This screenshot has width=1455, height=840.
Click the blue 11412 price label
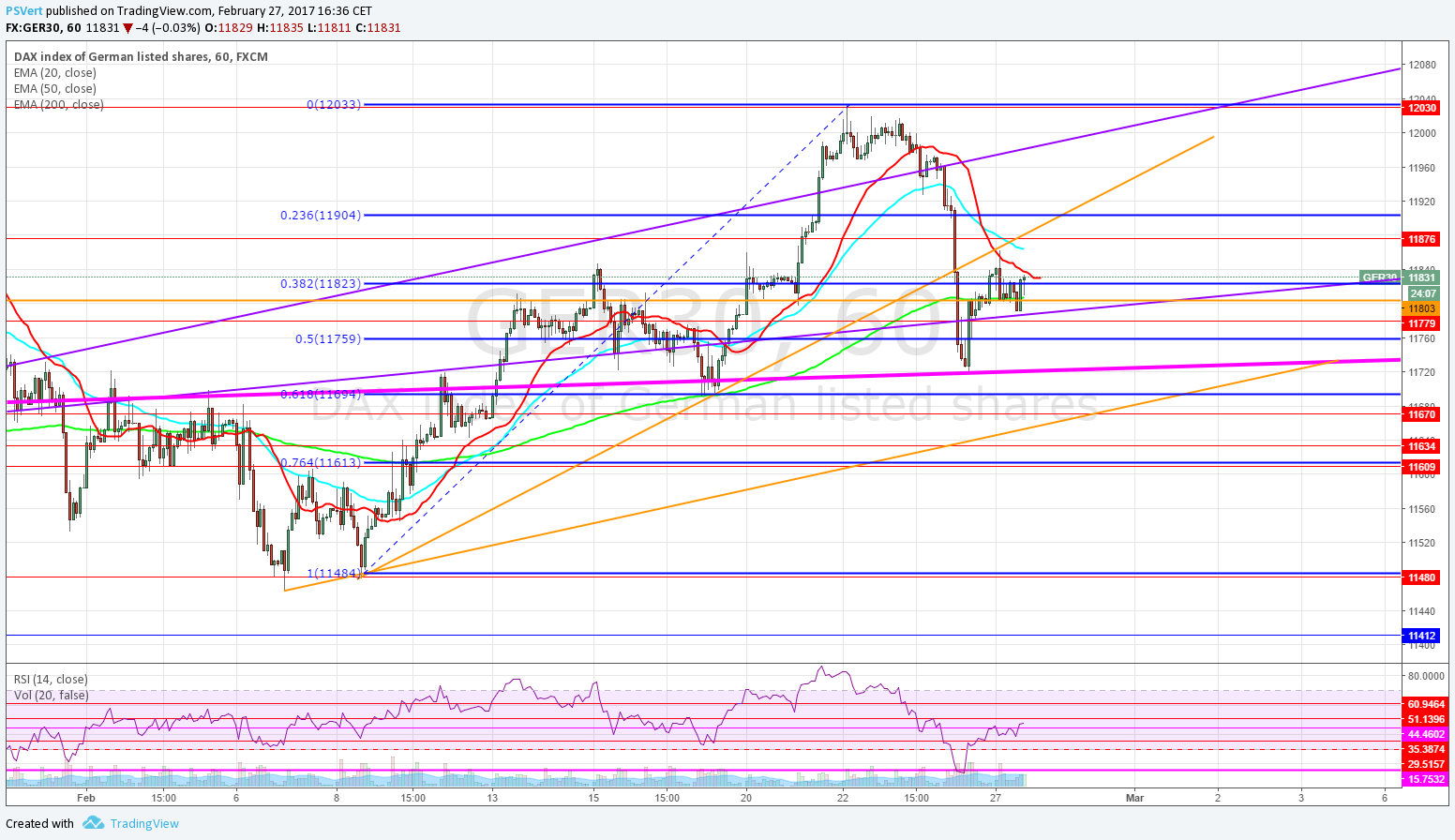click(x=1421, y=636)
